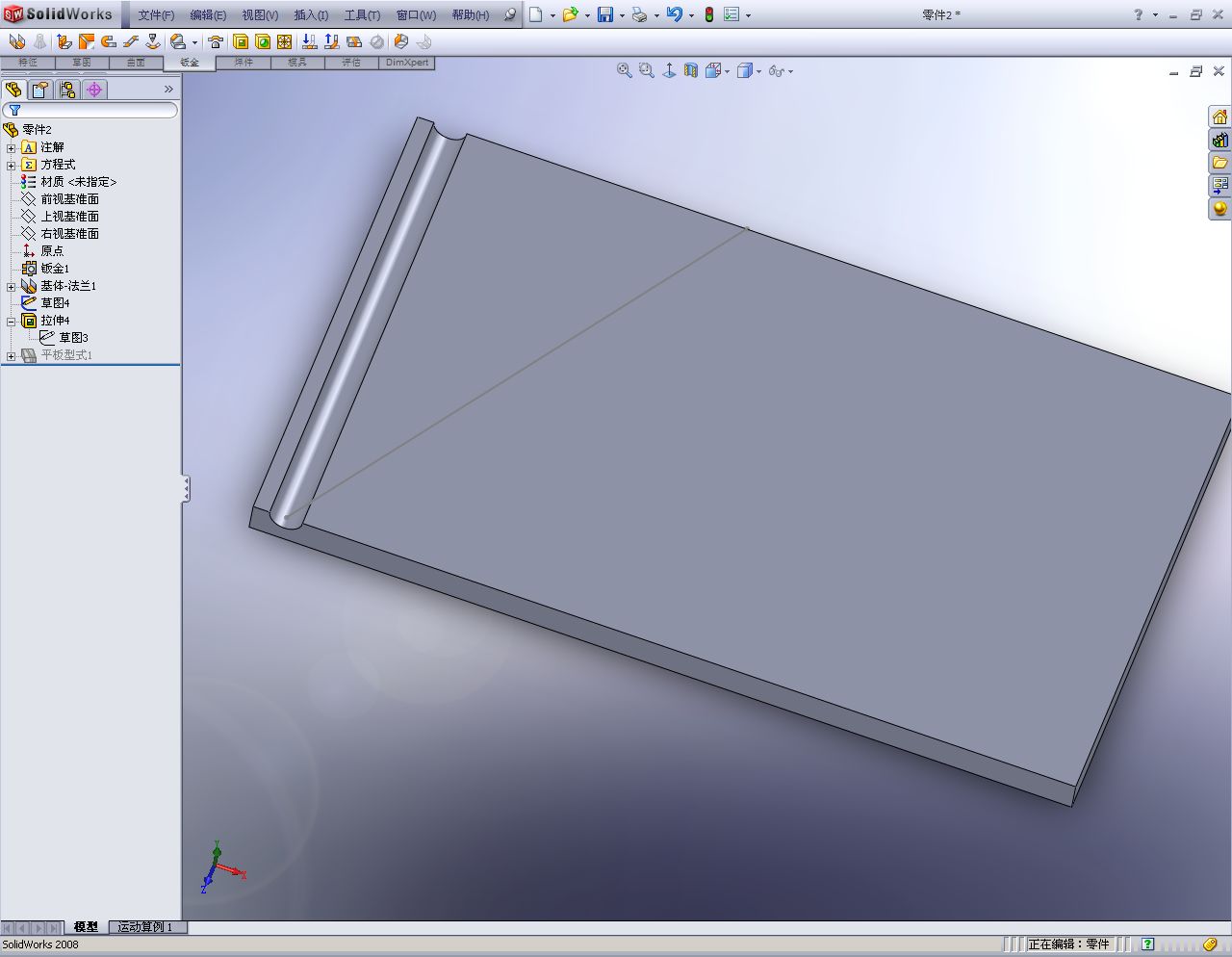The image size is (1232, 957).
Task: Open the Options checklist icon
Action: pos(731,14)
